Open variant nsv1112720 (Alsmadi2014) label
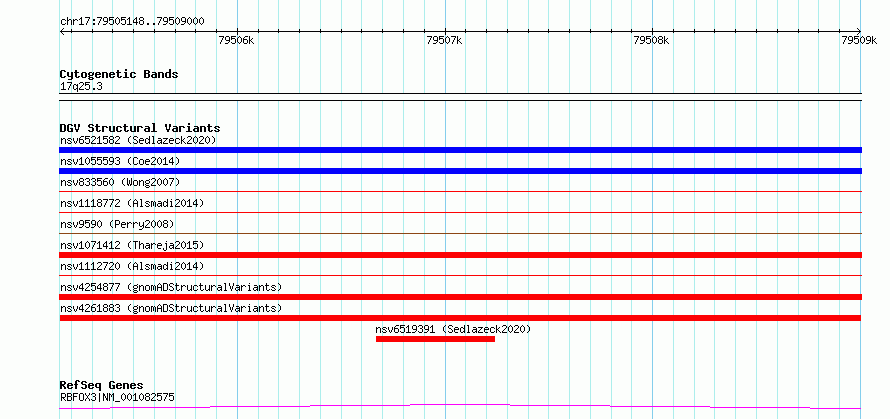Image resolution: width=890 pixels, height=419 pixels. (132, 266)
